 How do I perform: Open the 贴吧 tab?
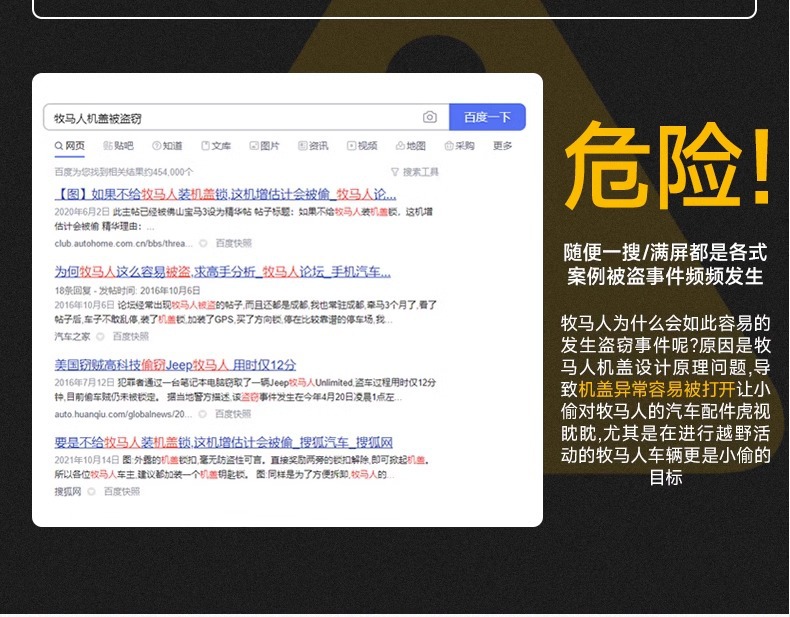(x=118, y=146)
